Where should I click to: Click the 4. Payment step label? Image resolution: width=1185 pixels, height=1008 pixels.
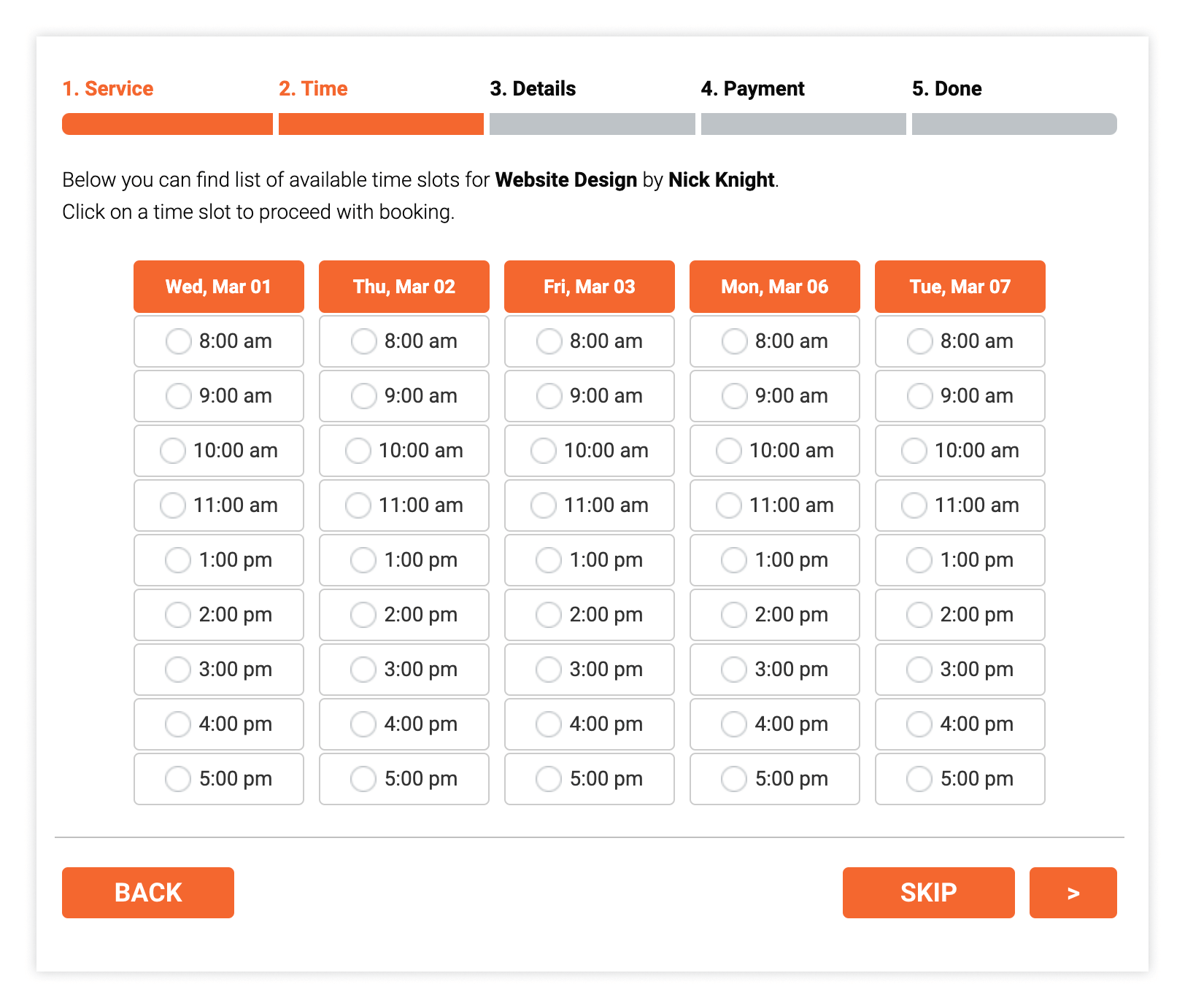point(752,89)
